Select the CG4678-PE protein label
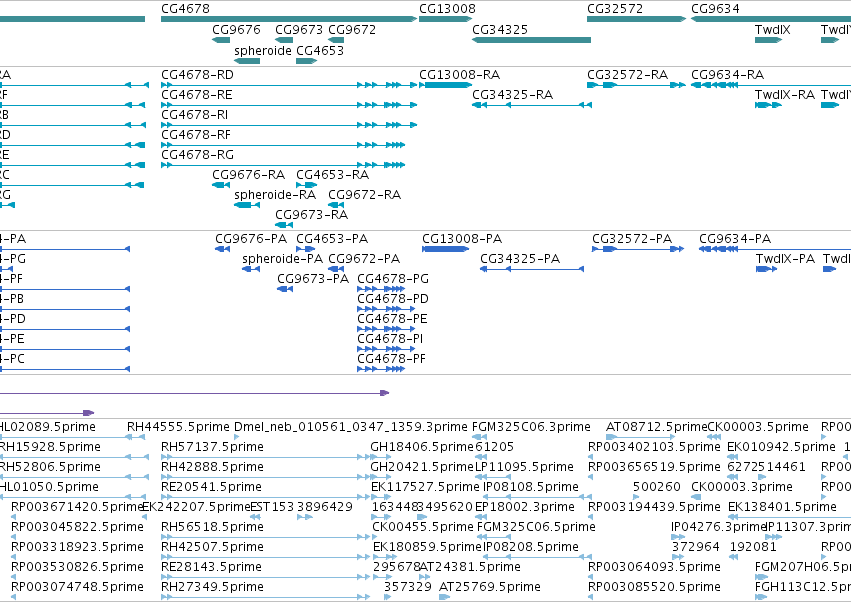The image size is (851, 602). (392, 319)
